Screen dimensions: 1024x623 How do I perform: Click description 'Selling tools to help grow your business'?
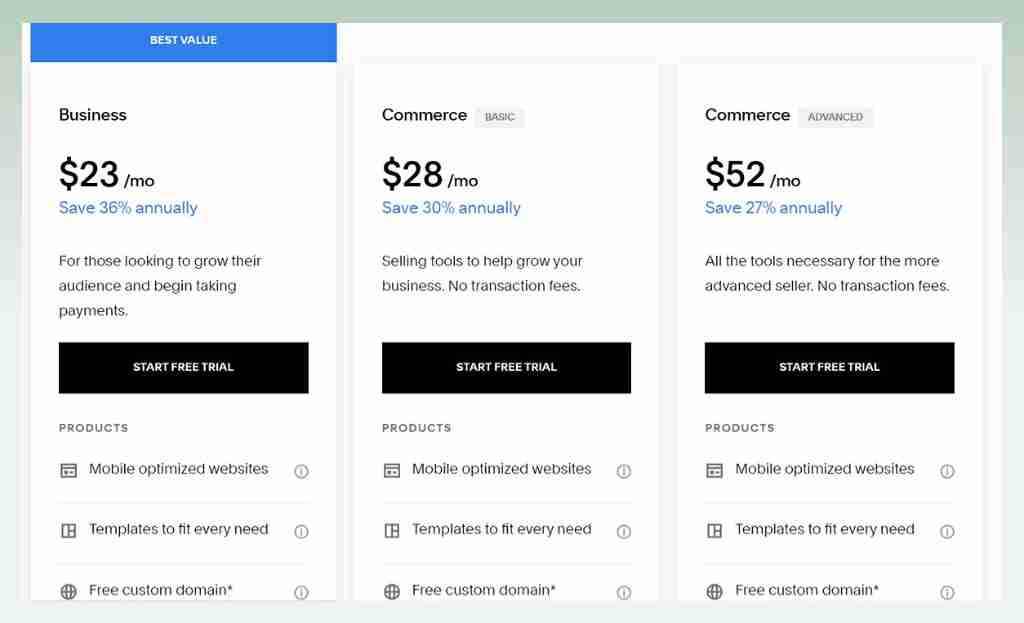[482, 274]
